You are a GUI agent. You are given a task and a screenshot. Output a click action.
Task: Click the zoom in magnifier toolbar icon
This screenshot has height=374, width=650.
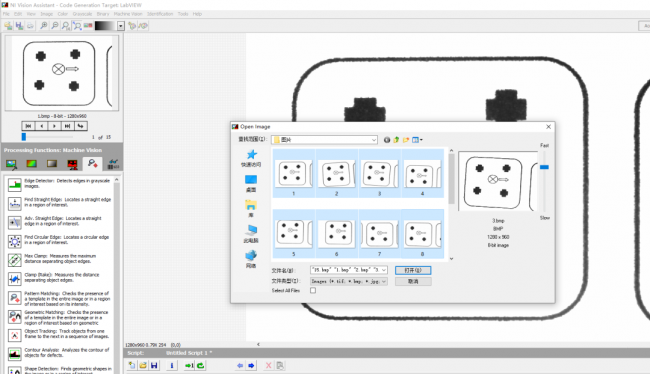[43, 26]
